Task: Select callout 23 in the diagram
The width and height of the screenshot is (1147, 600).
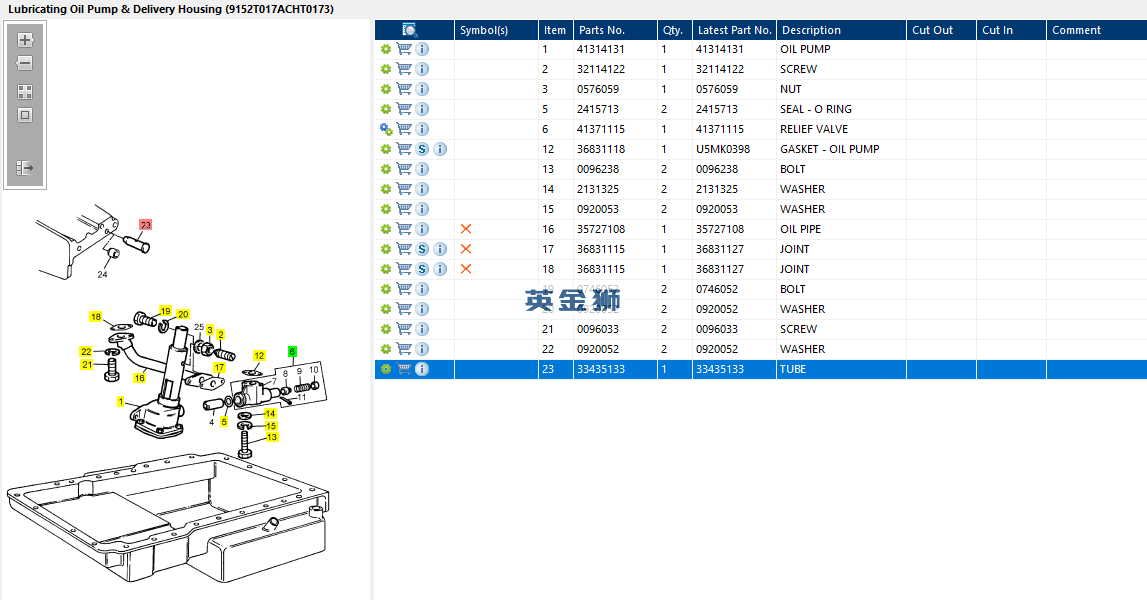Action: click(x=146, y=225)
